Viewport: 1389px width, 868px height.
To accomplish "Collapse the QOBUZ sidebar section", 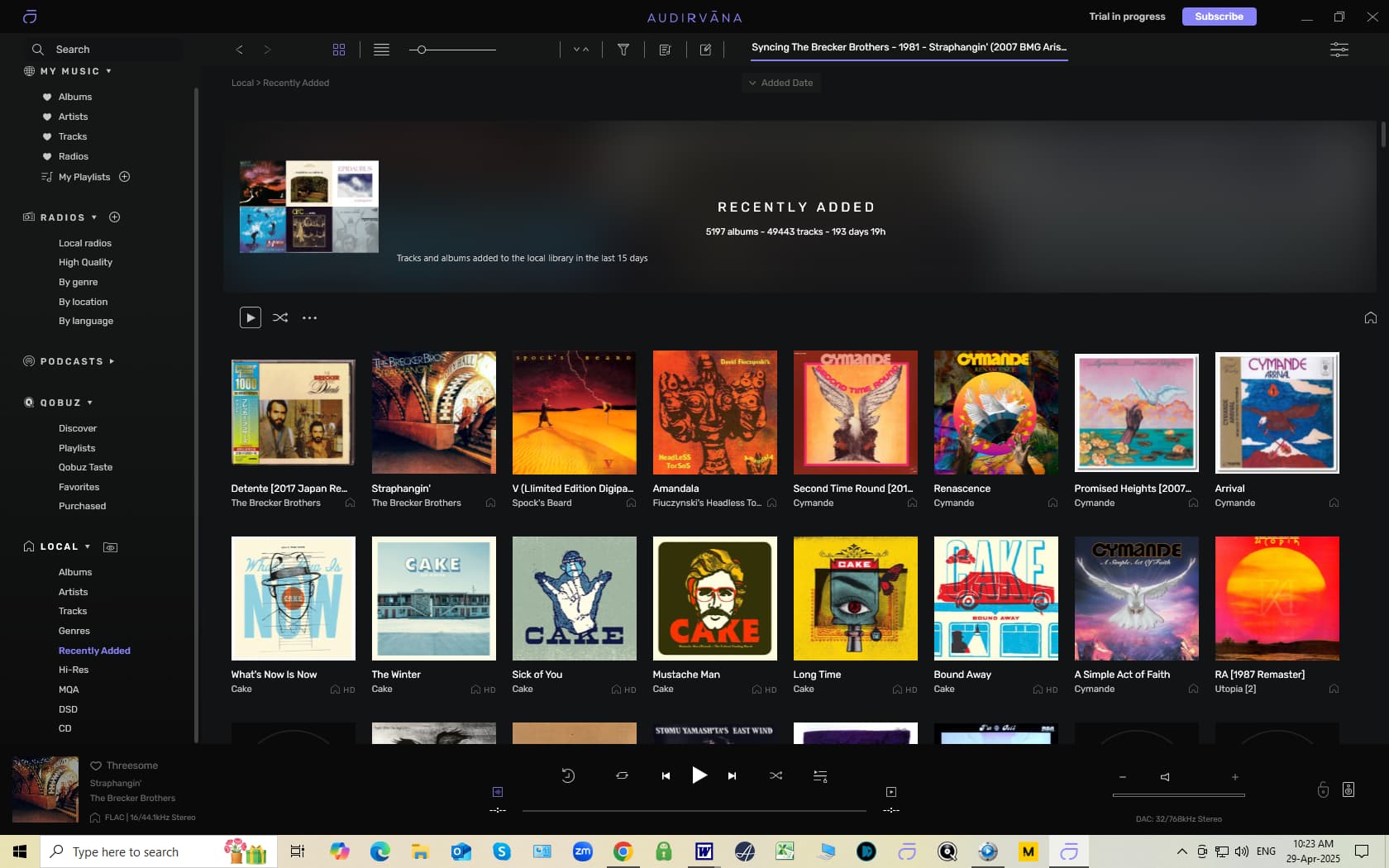I will pos(89,403).
